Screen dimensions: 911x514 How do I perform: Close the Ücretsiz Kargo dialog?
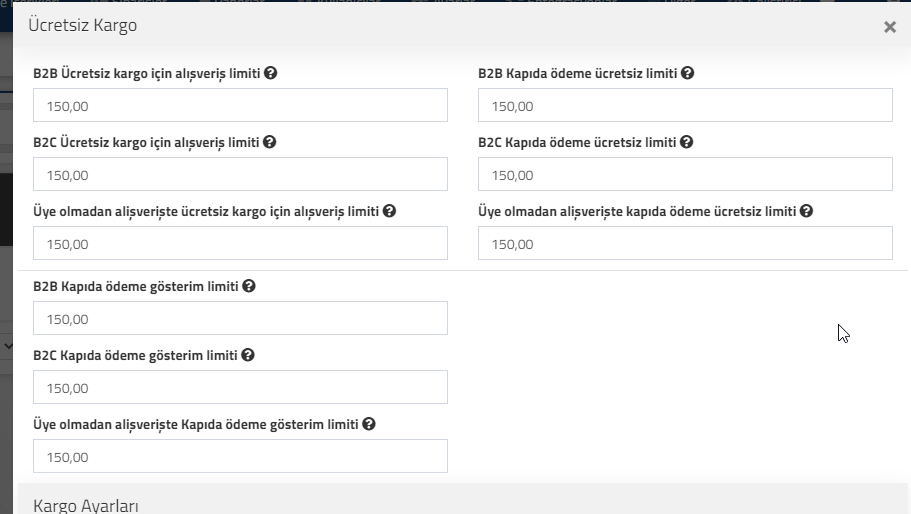pos(890,27)
